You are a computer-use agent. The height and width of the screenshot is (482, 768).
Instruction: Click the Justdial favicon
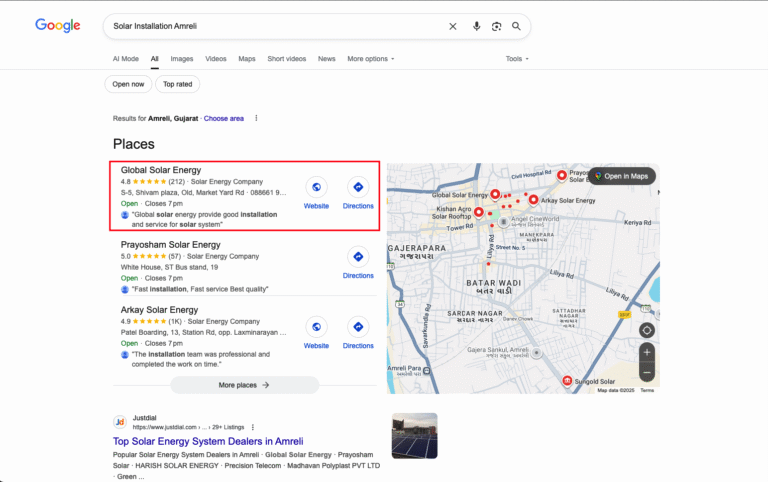pos(120,422)
